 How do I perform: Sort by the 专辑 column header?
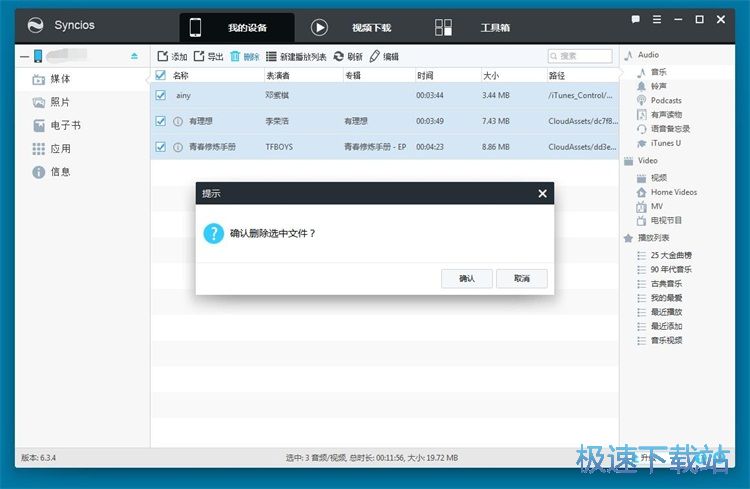pyautogui.click(x=353, y=76)
